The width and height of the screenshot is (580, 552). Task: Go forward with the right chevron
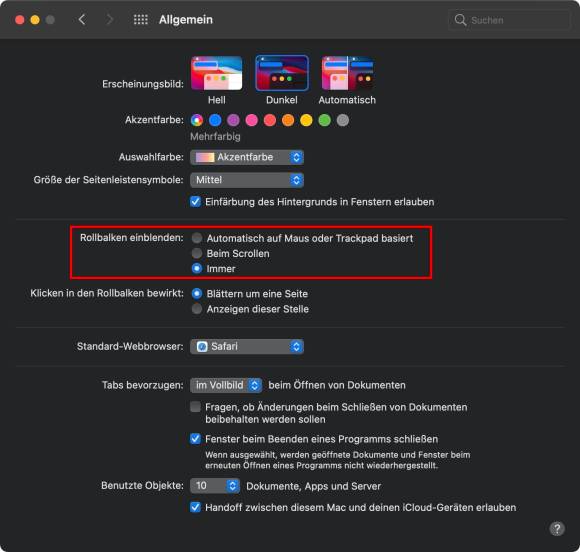tap(109, 20)
